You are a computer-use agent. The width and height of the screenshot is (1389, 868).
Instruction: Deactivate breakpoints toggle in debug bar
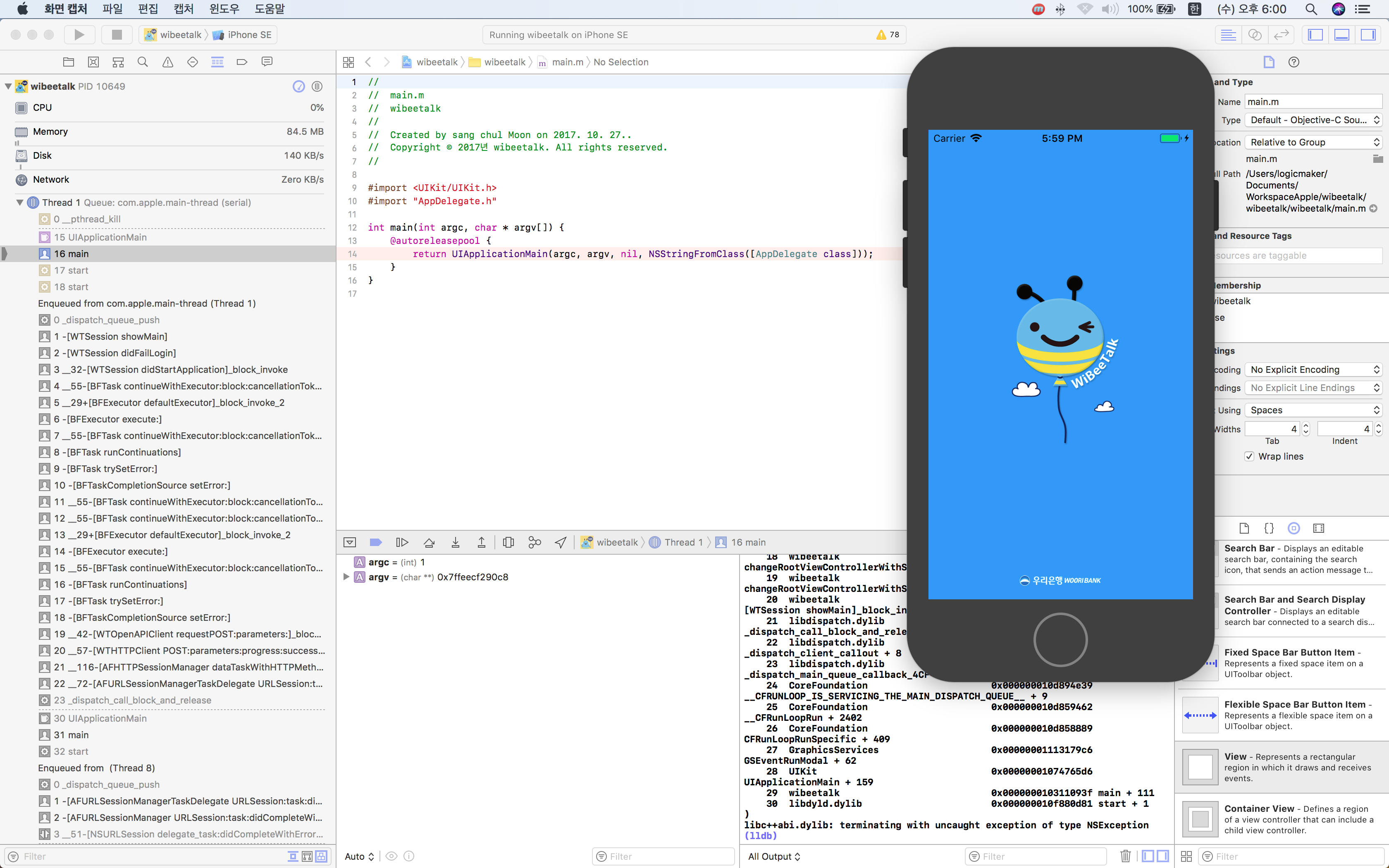tap(376, 542)
